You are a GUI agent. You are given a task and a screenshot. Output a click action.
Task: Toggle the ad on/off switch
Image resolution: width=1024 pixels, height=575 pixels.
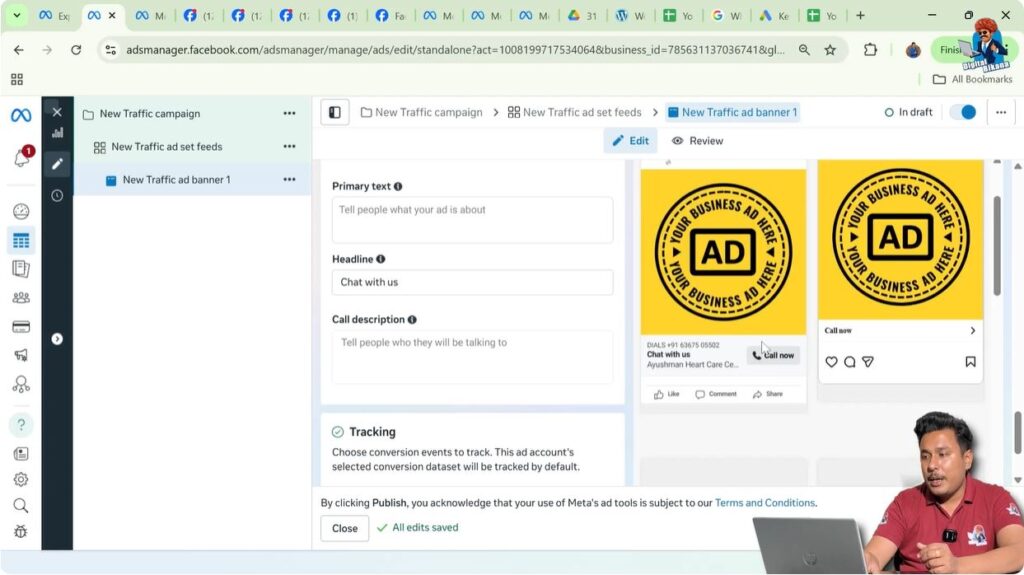click(x=962, y=112)
